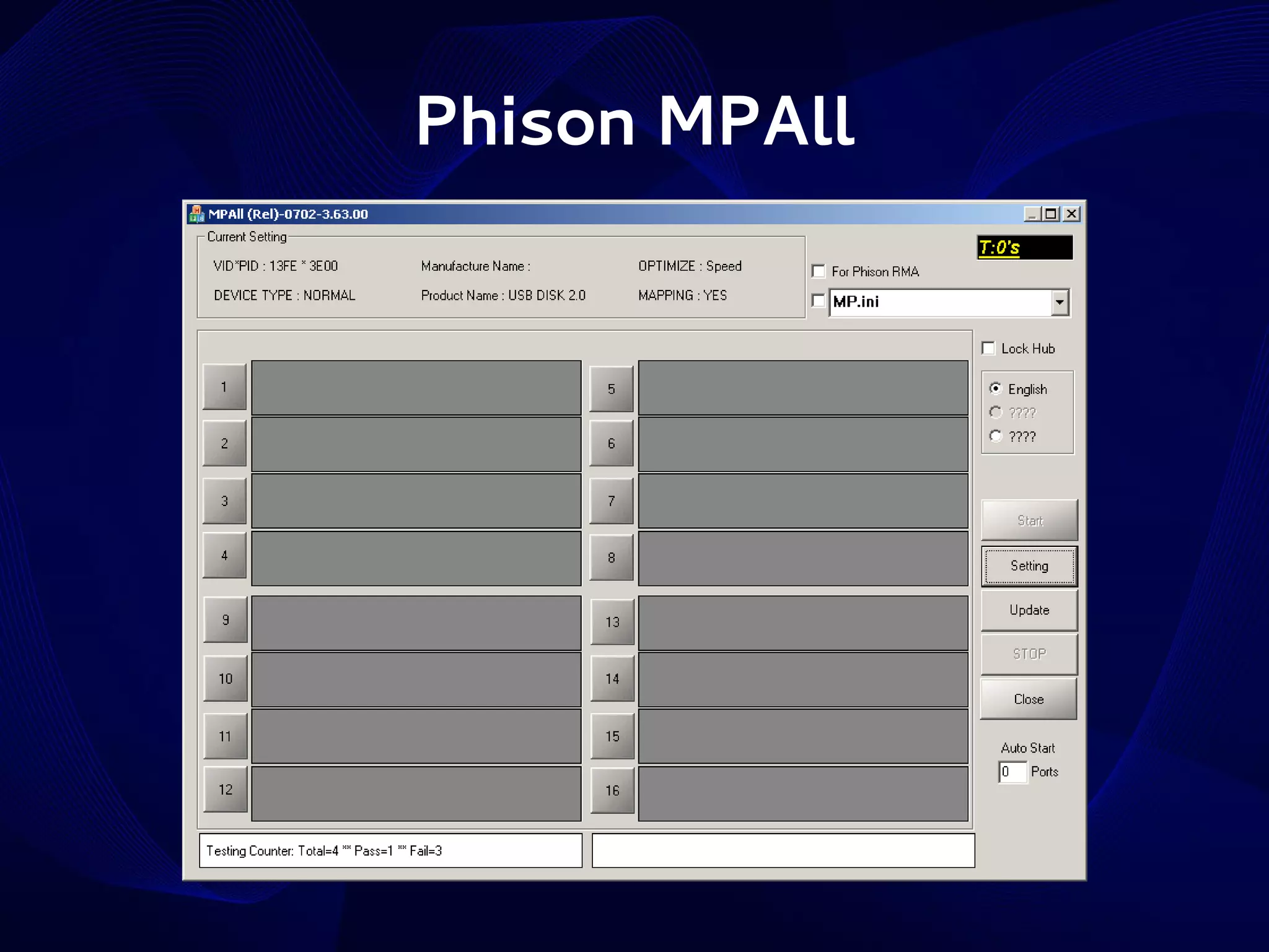The image size is (1269, 952).
Task: Select the English language radio button
Action: tap(996, 389)
